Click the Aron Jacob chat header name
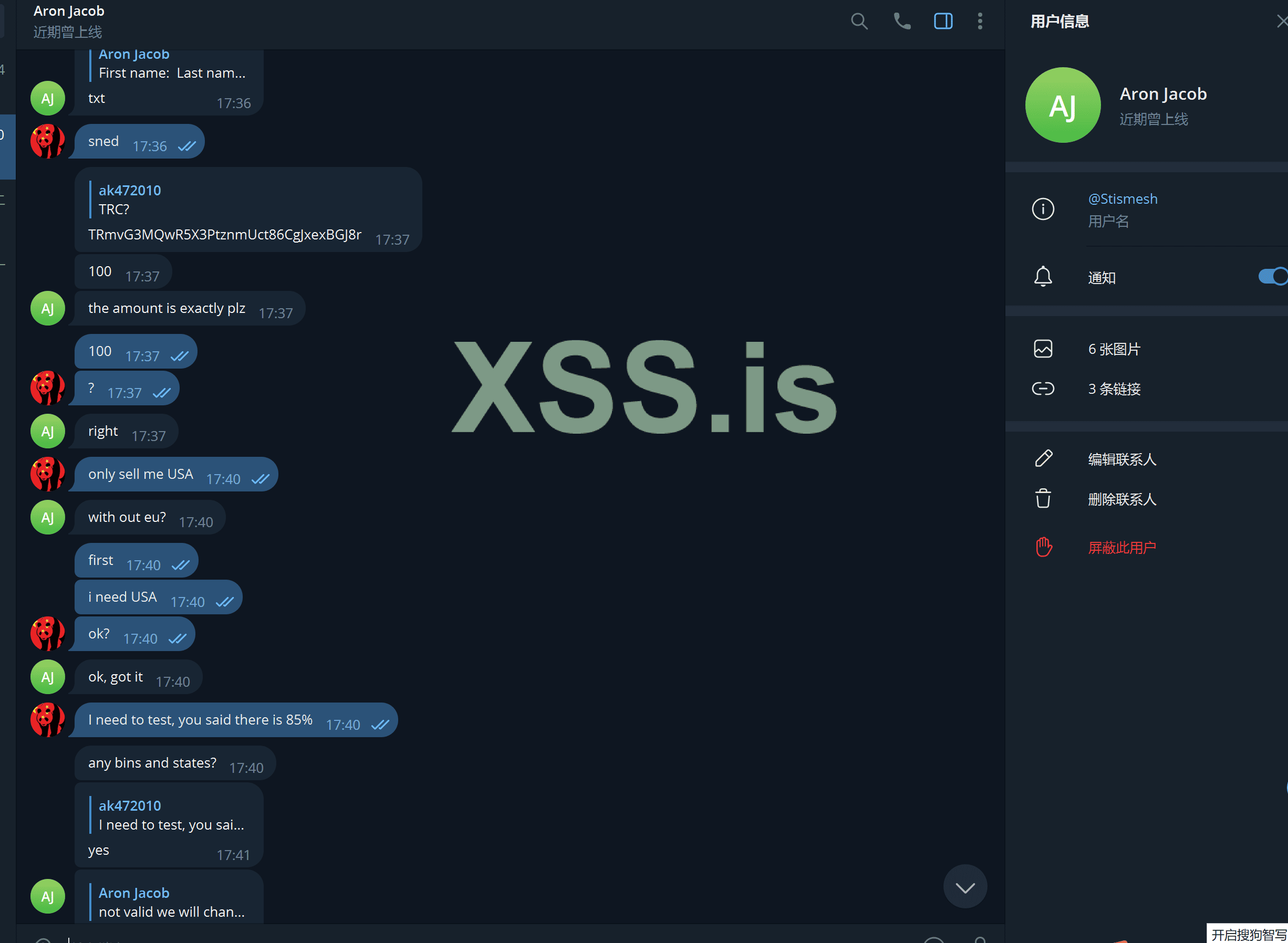Screen dimensions: 1288x943 click(x=69, y=11)
